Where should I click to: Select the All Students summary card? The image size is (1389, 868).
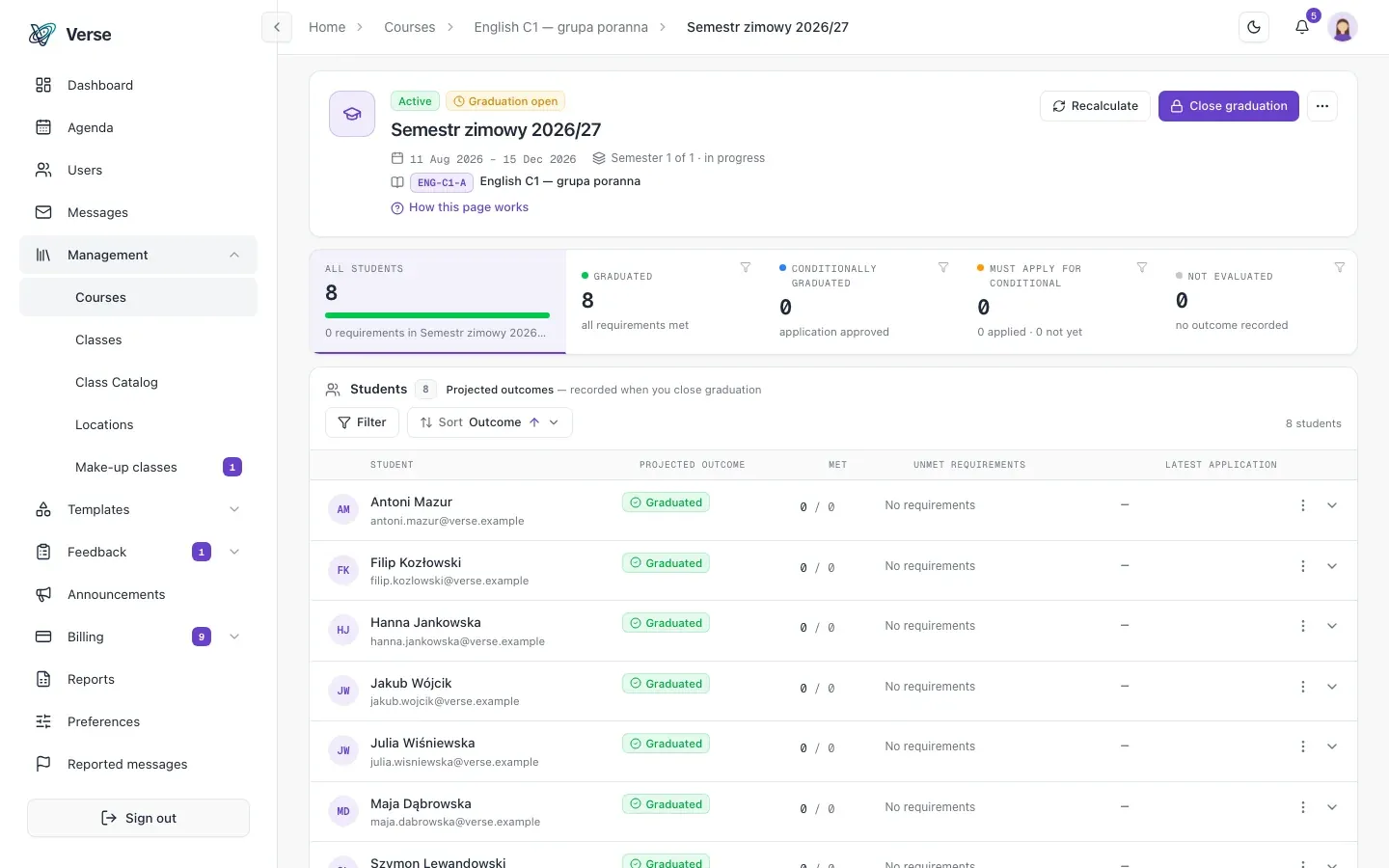point(438,302)
